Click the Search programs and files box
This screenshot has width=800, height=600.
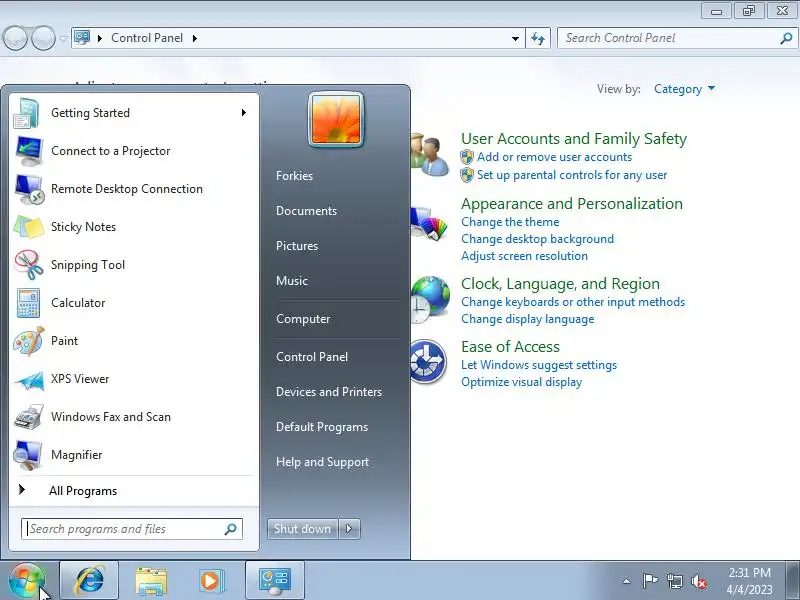tap(132, 529)
